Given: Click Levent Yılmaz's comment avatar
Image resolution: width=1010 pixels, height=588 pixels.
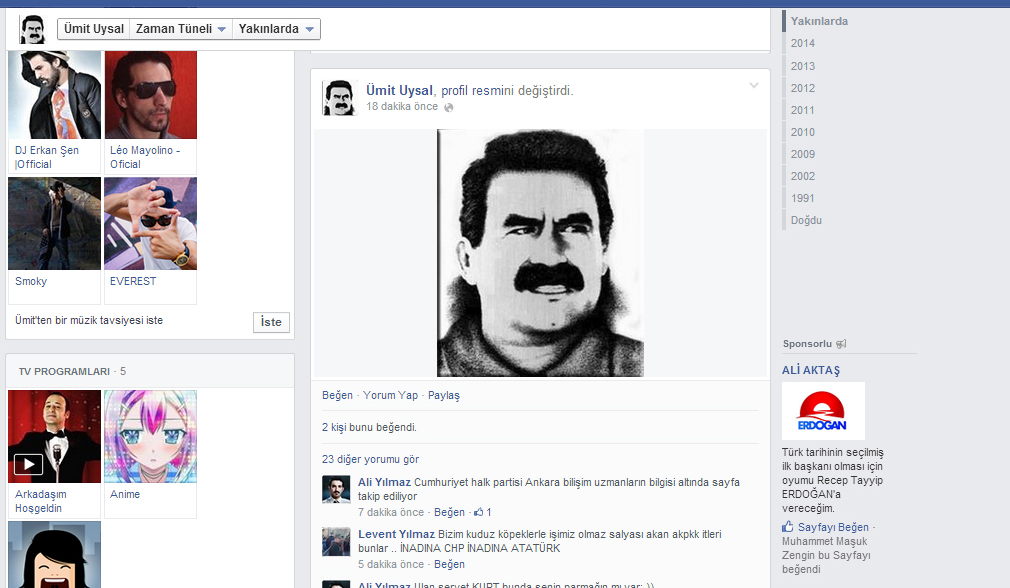Looking at the screenshot, I should tap(336, 542).
